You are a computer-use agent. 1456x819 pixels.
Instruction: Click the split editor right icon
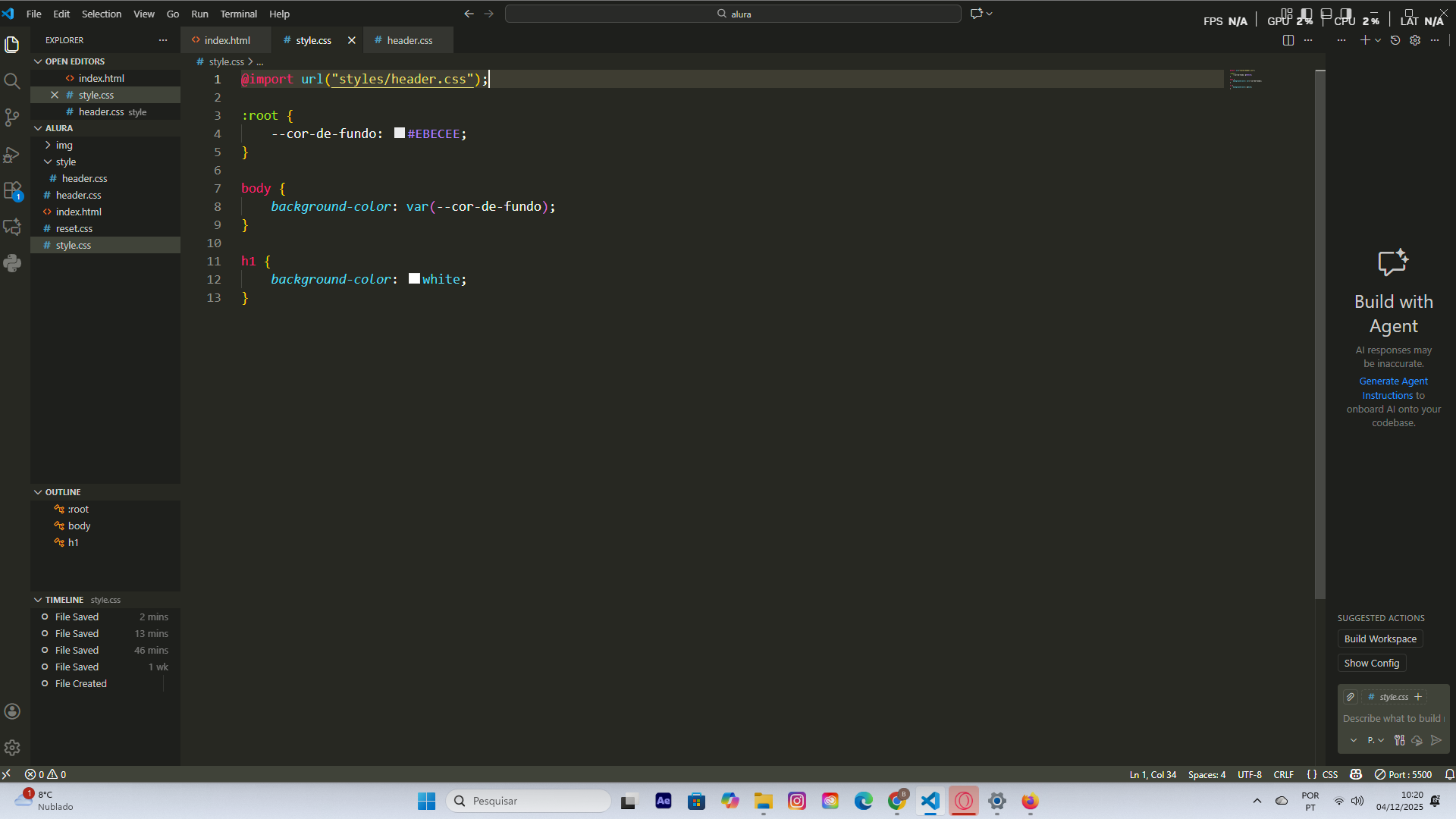[x=1288, y=40]
